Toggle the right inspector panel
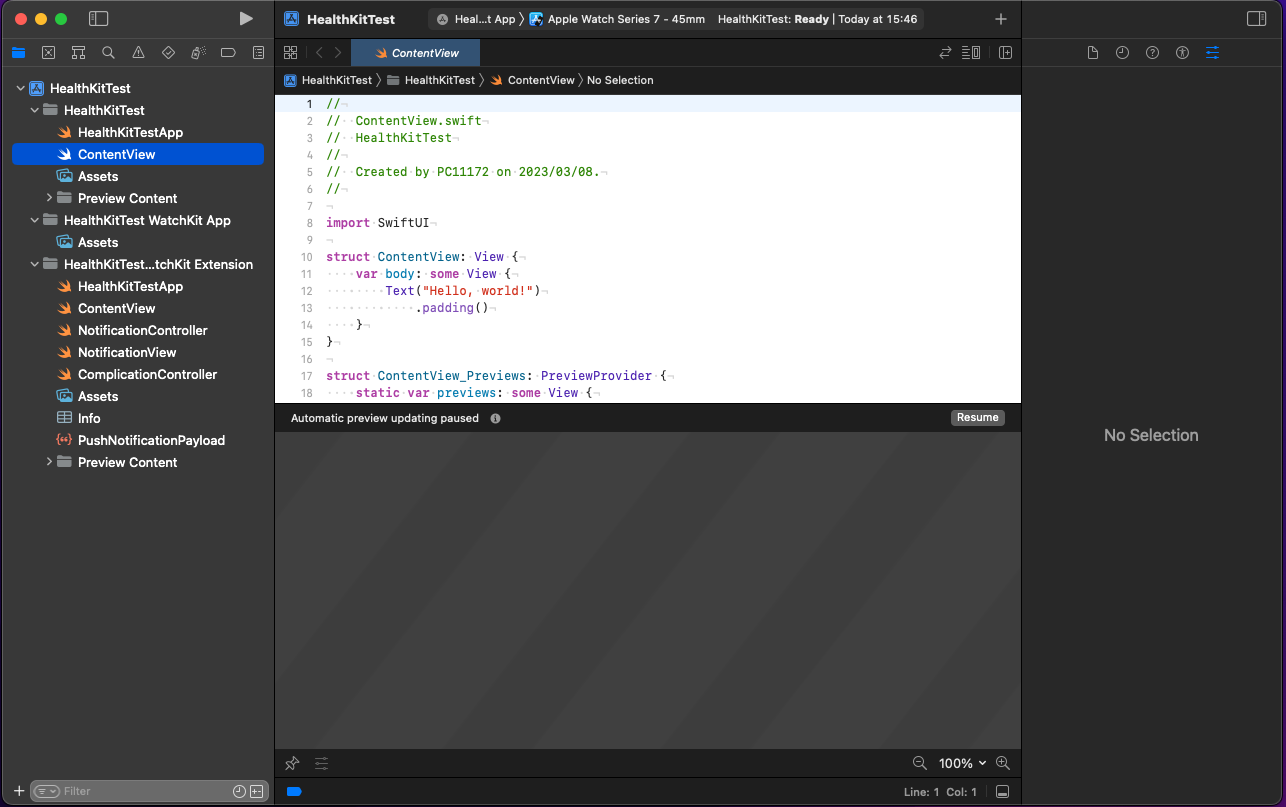Viewport: 1286px width, 807px height. pyautogui.click(x=1256, y=19)
